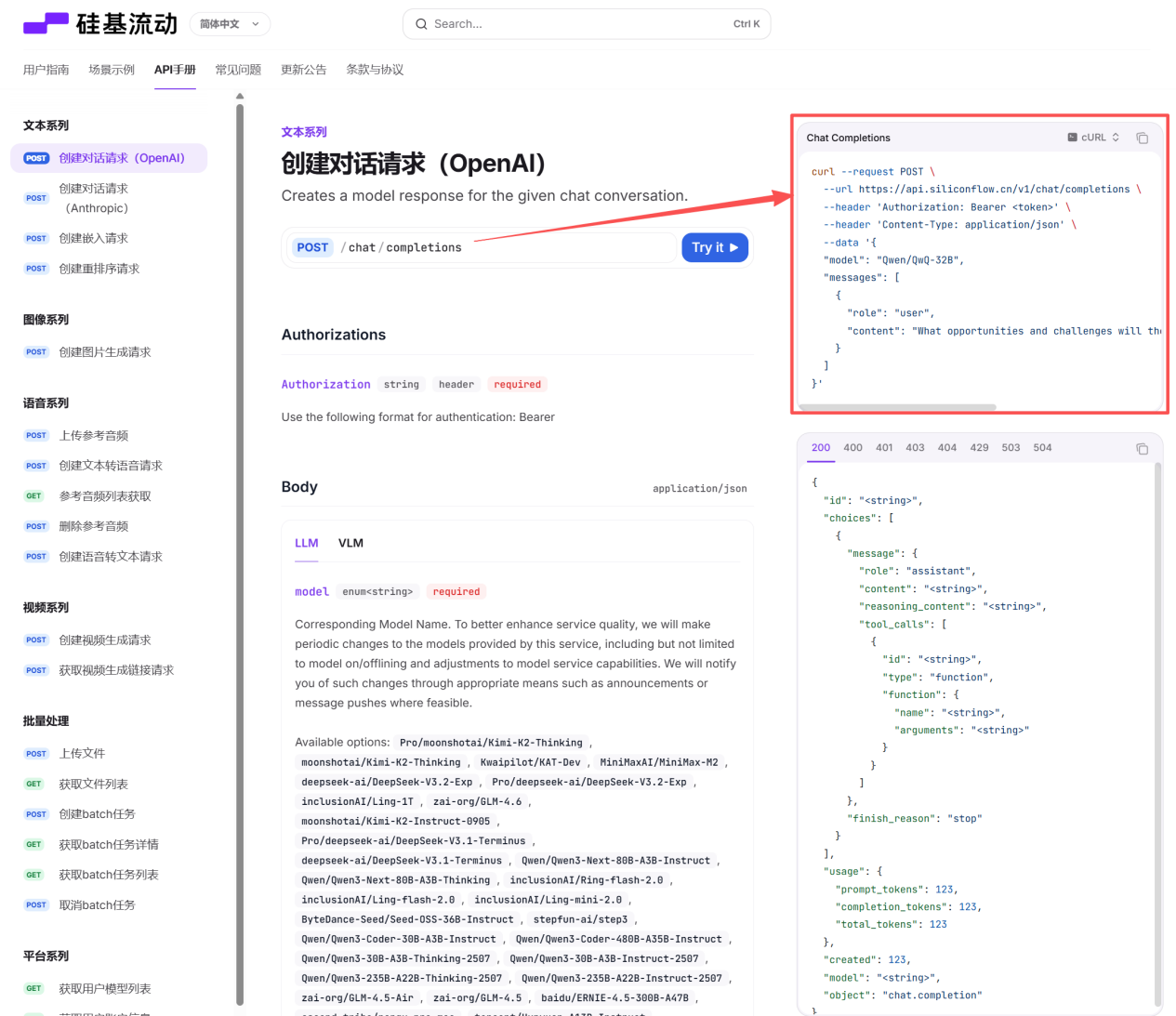Open the 用户指南 tab
Image resolution: width=1176 pixels, height=1016 pixels.
coord(46,70)
